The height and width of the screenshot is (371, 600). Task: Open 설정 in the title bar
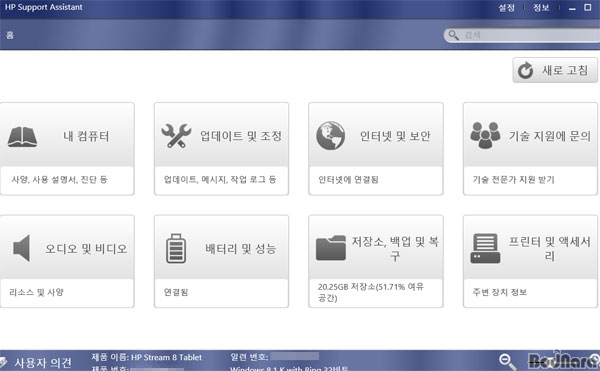coord(507,8)
